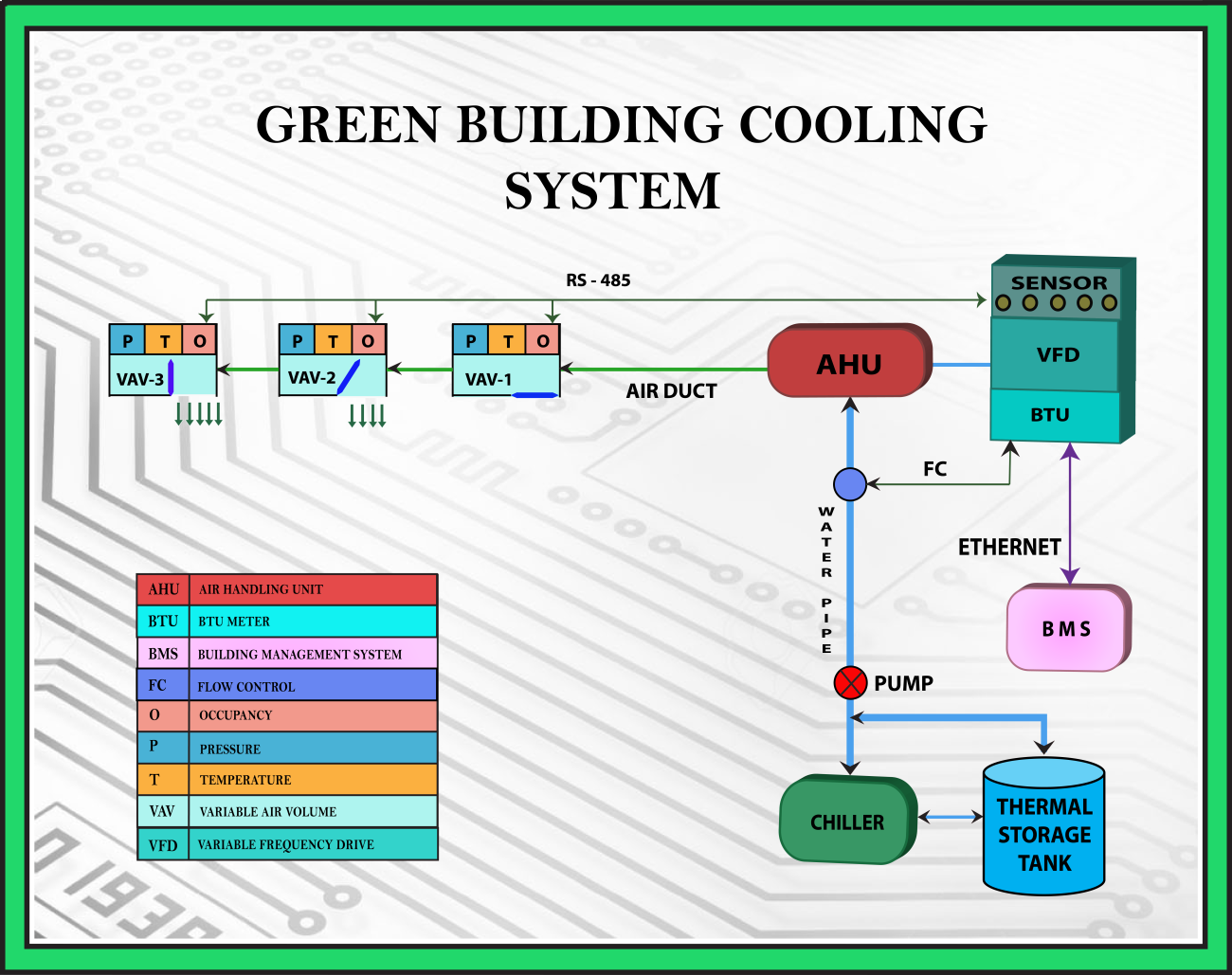Click the Pressure legend row

(287, 749)
